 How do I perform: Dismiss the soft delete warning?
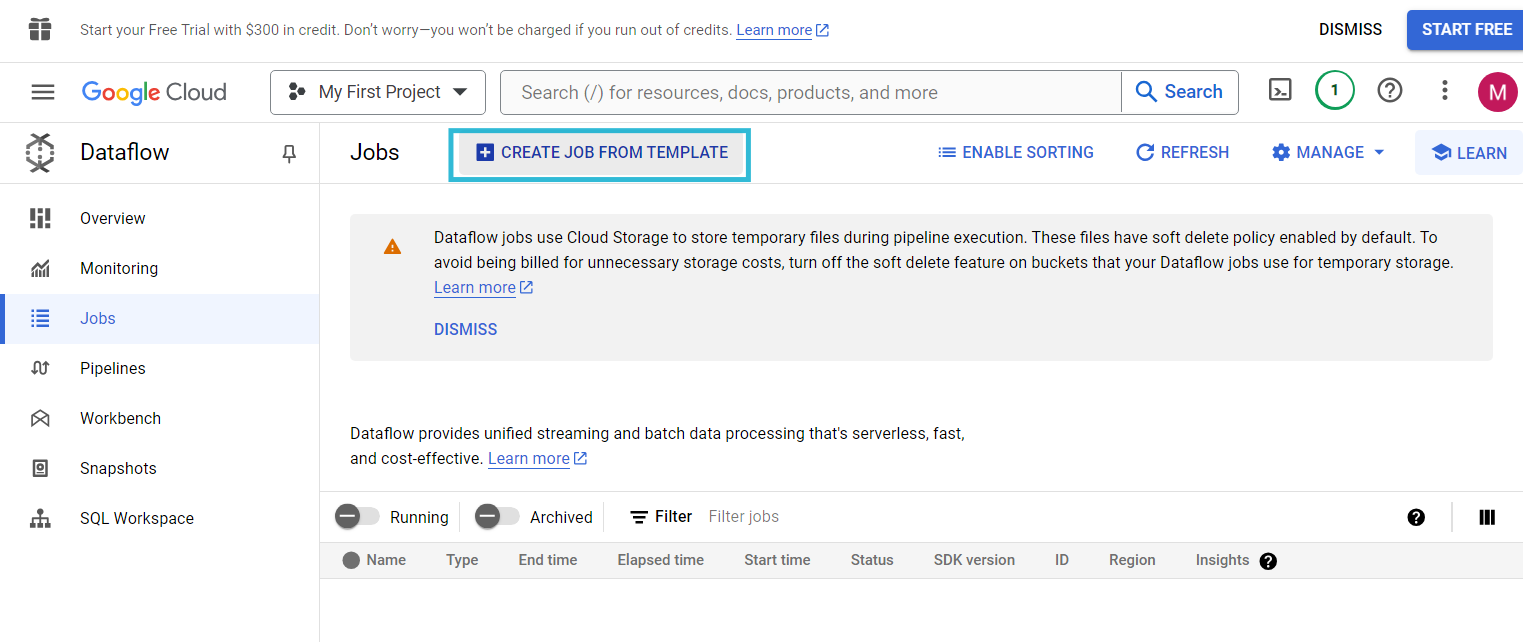point(465,329)
